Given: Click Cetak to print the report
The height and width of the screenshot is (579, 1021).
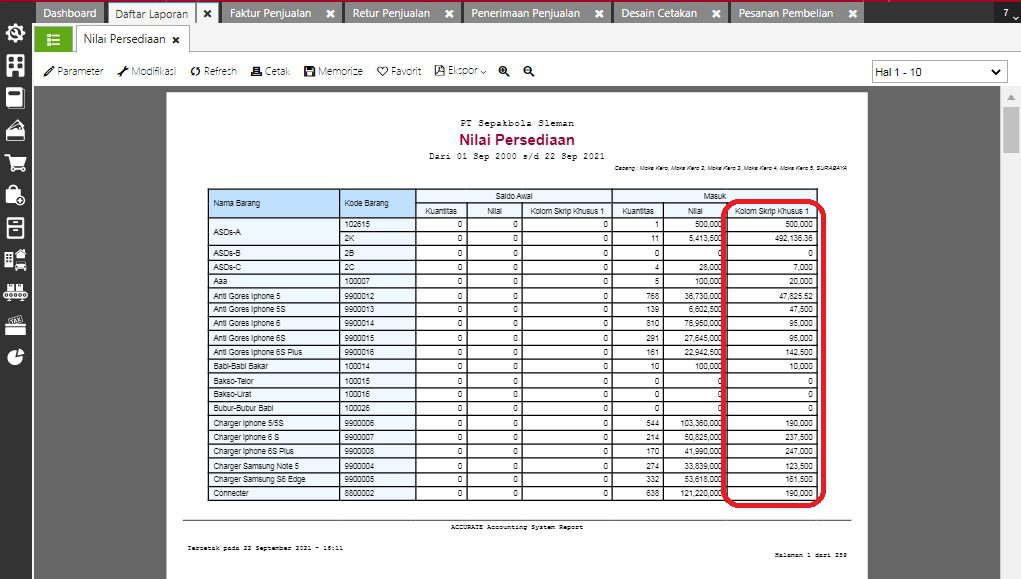Looking at the screenshot, I should click(x=270, y=71).
